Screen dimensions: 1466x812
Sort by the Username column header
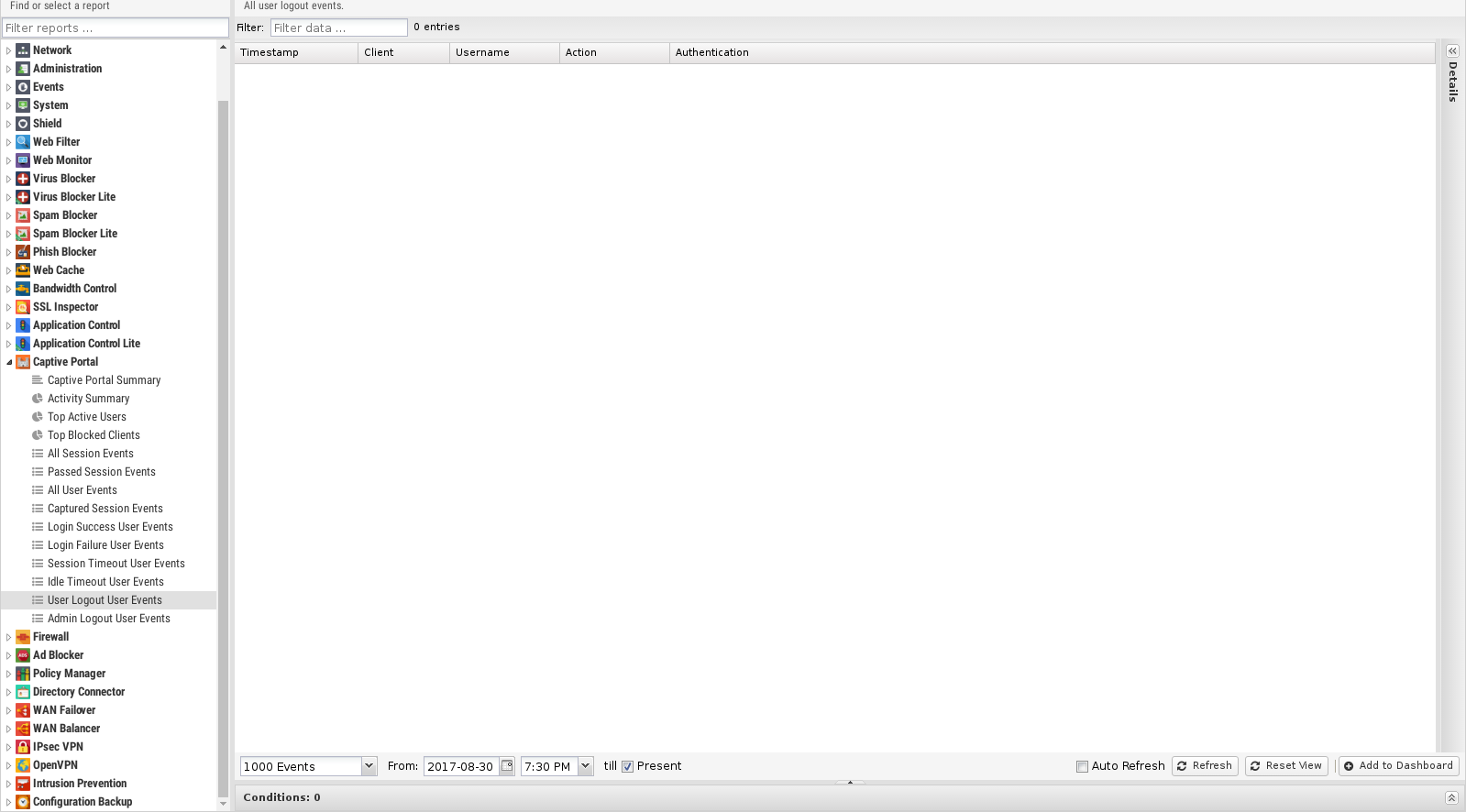[x=504, y=52]
